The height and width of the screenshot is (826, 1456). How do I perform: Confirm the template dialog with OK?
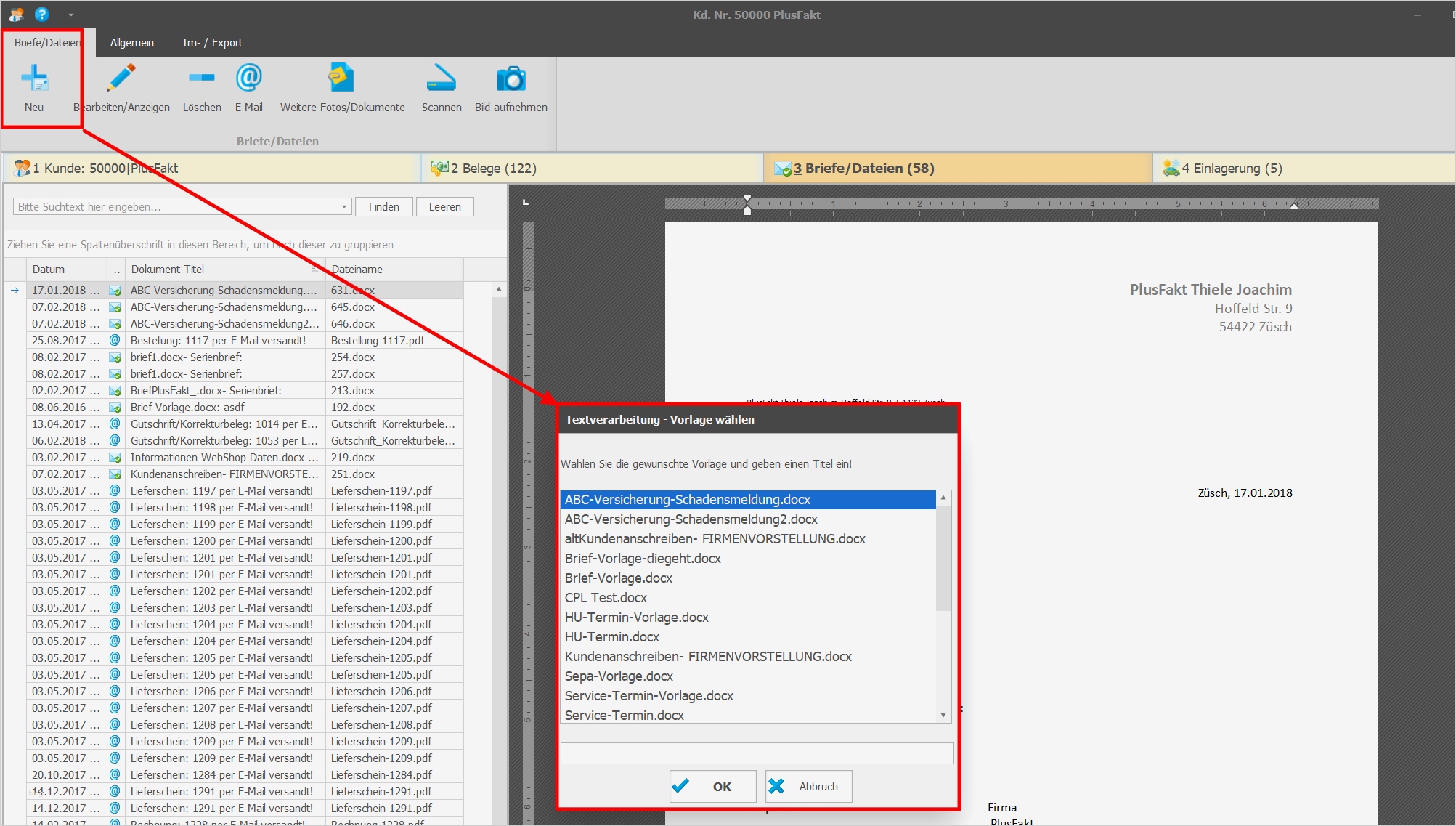point(712,786)
